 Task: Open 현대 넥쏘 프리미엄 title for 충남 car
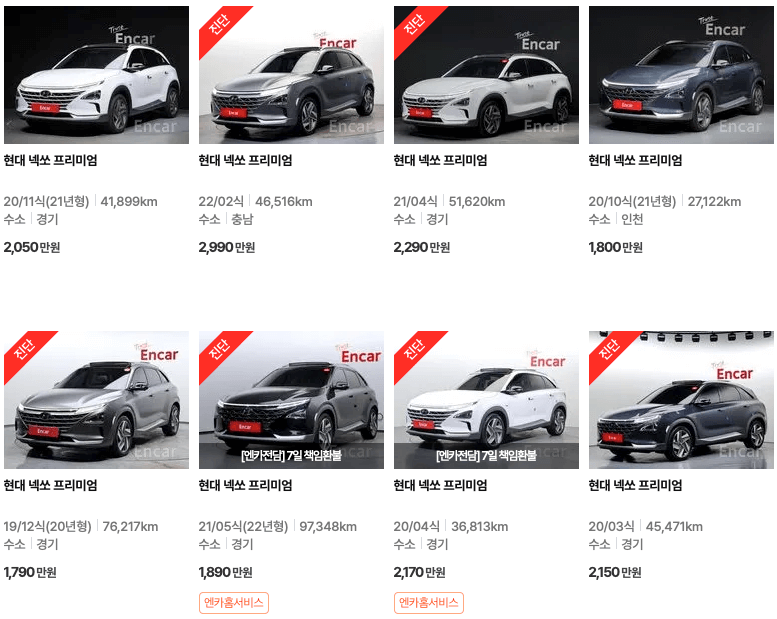click(x=245, y=160)
